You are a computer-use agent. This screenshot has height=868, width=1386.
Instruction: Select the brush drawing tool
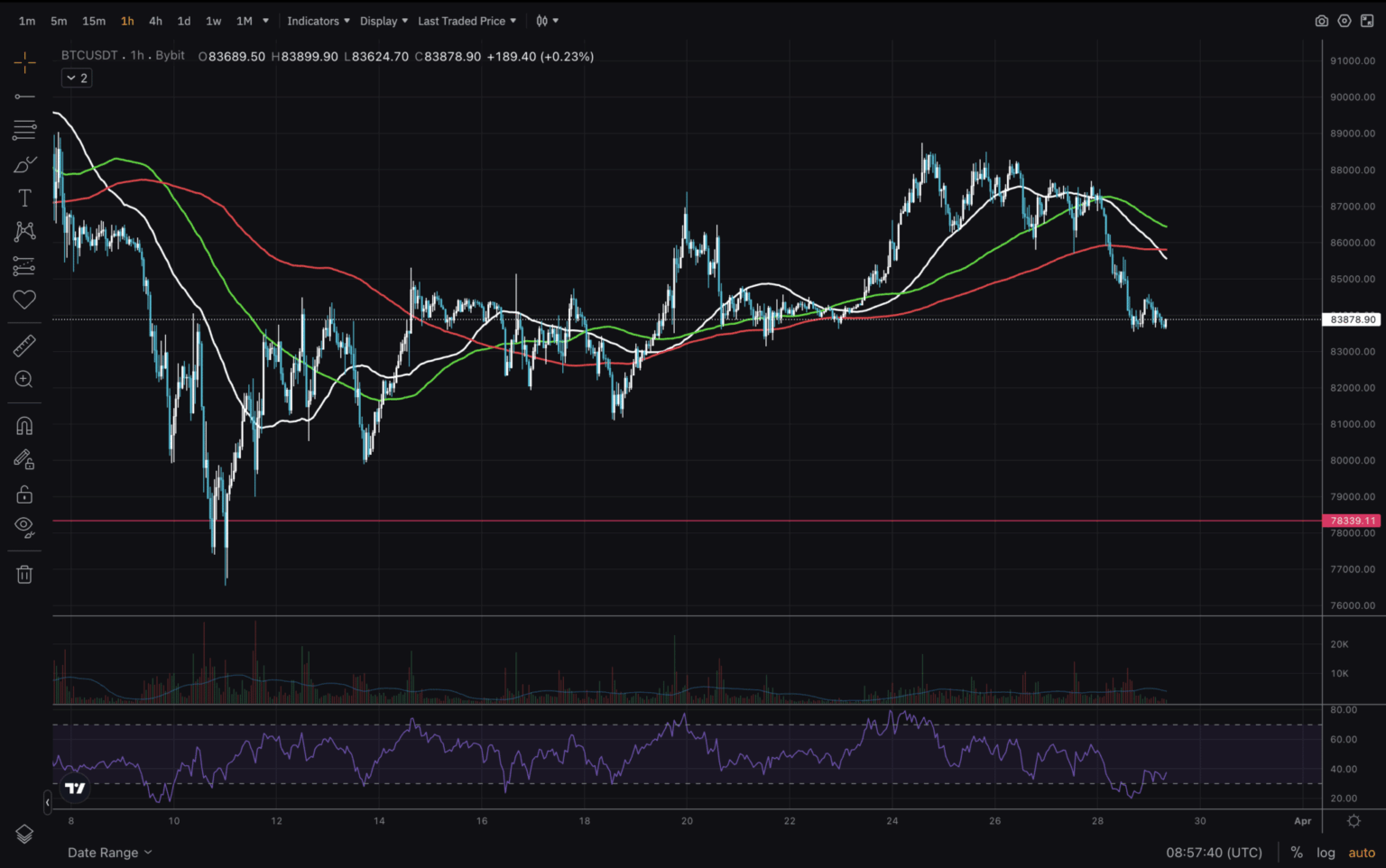(24, 163)
